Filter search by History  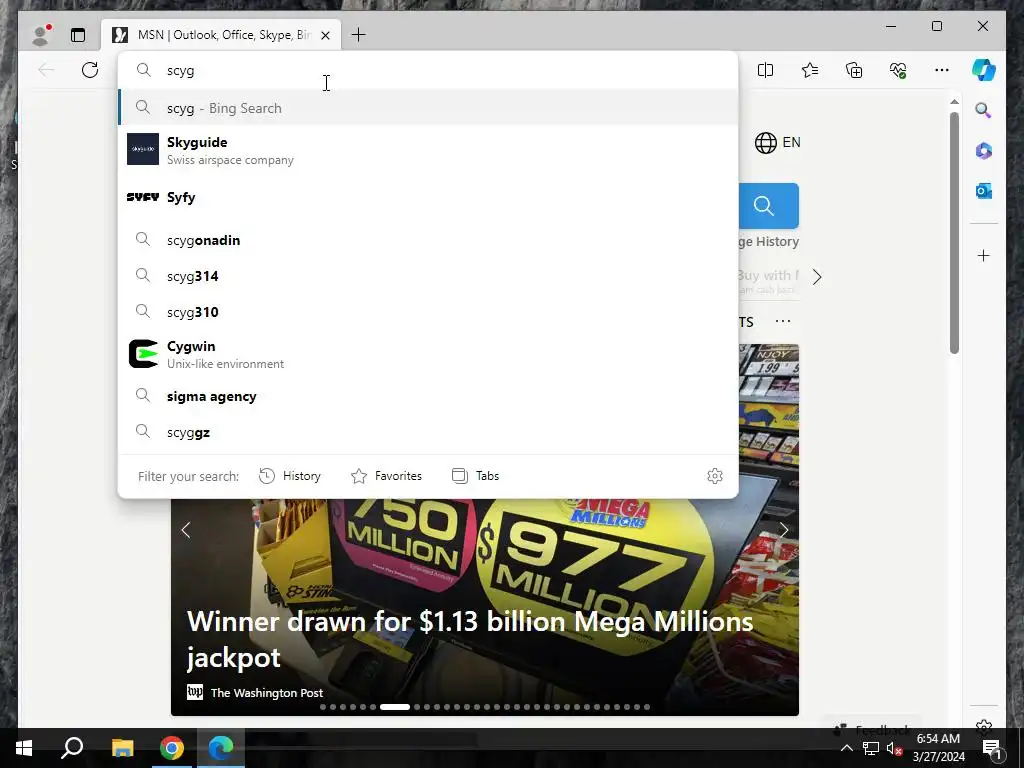click(290, 476)
